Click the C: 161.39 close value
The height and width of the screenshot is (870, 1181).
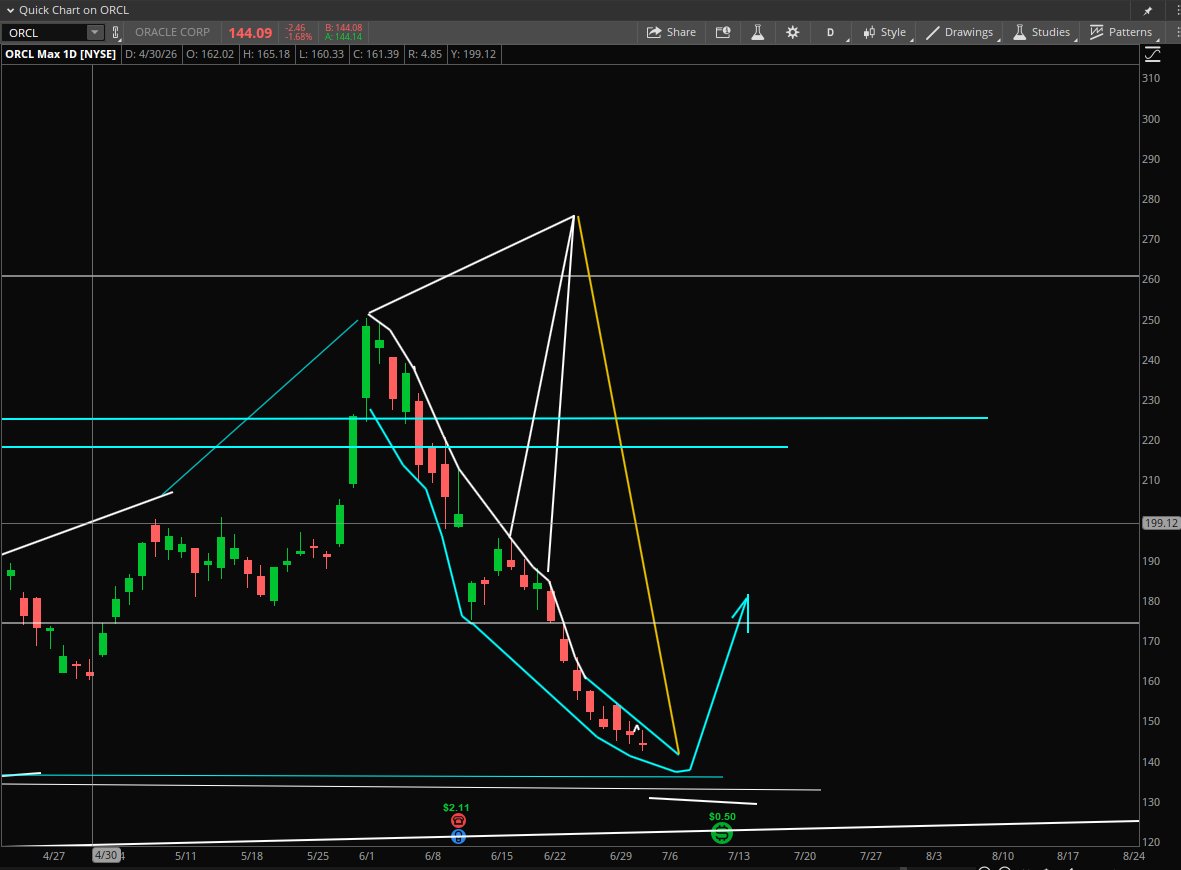pos(376,54)
